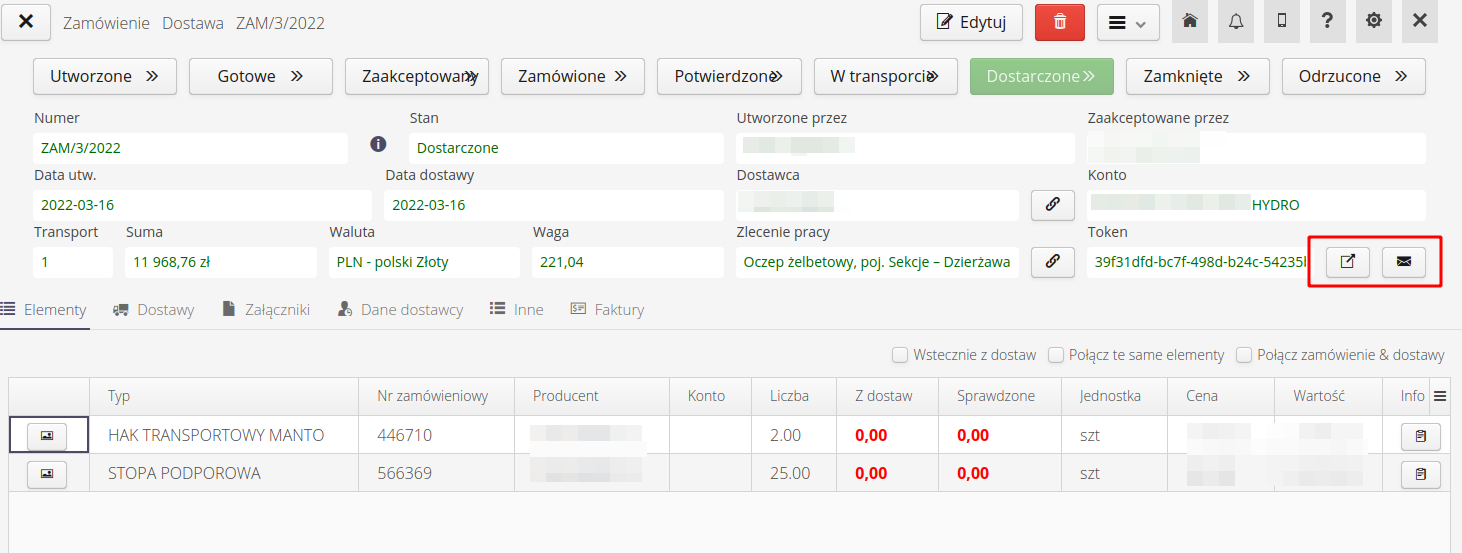Click the Waga field 221,04
The width and height of the screenshot is (1462, 553).
click(x=628, y=262)
